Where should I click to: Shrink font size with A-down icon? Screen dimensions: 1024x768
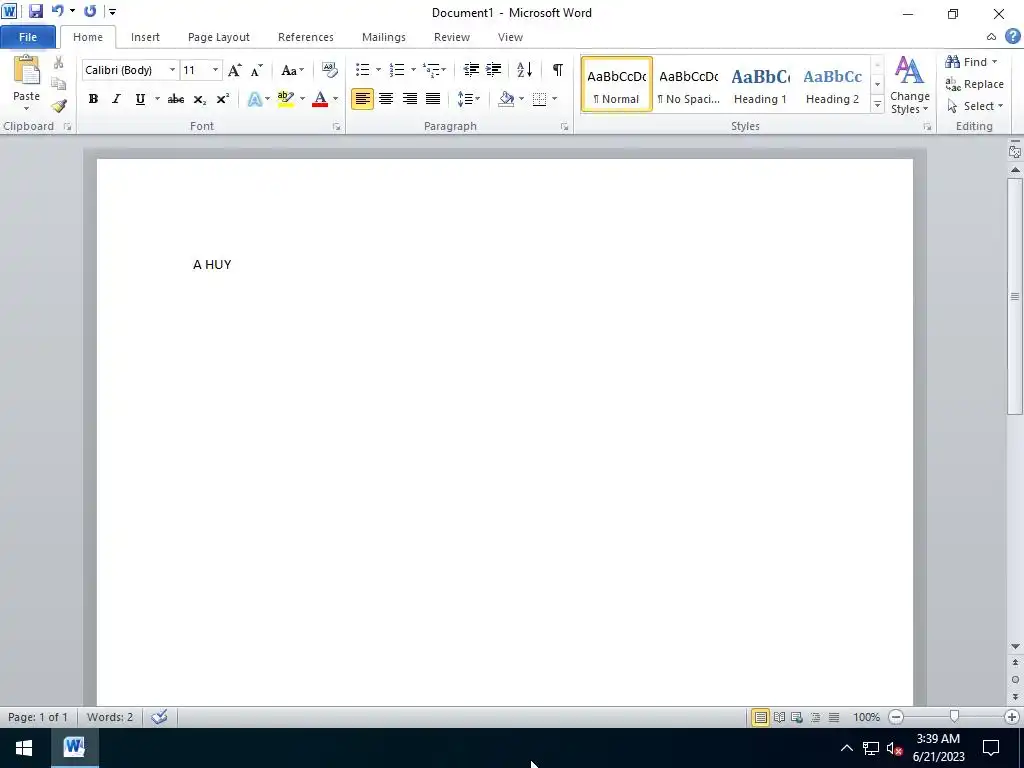(x=257, y=70)
